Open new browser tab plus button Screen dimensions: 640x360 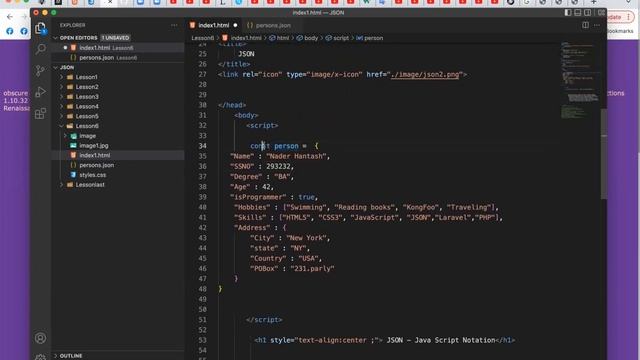[593, 2]
